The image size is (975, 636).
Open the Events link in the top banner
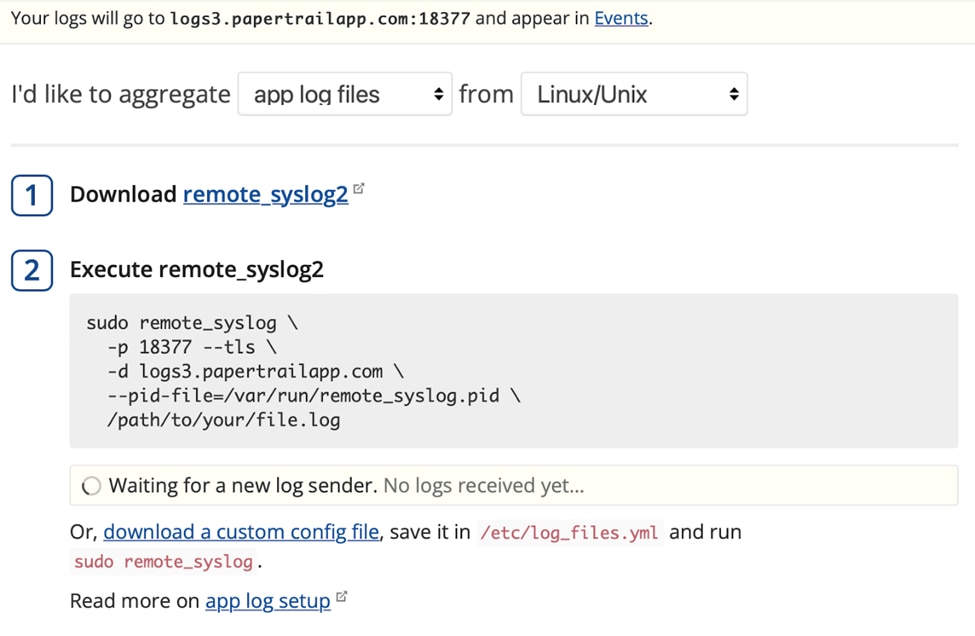[x=621, y=18]
